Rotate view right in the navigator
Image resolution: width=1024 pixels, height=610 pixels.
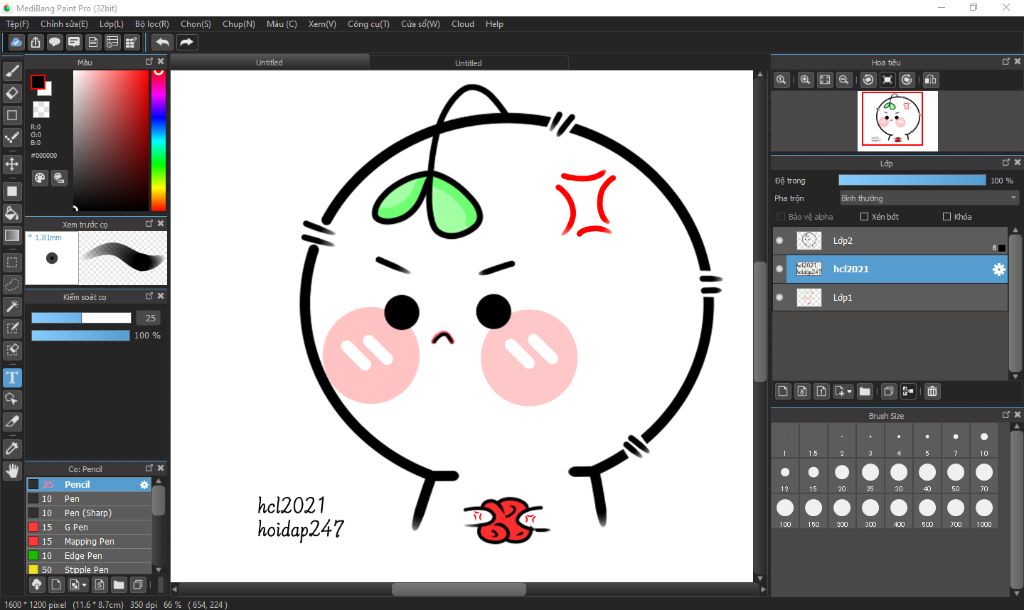click(906, 80)
